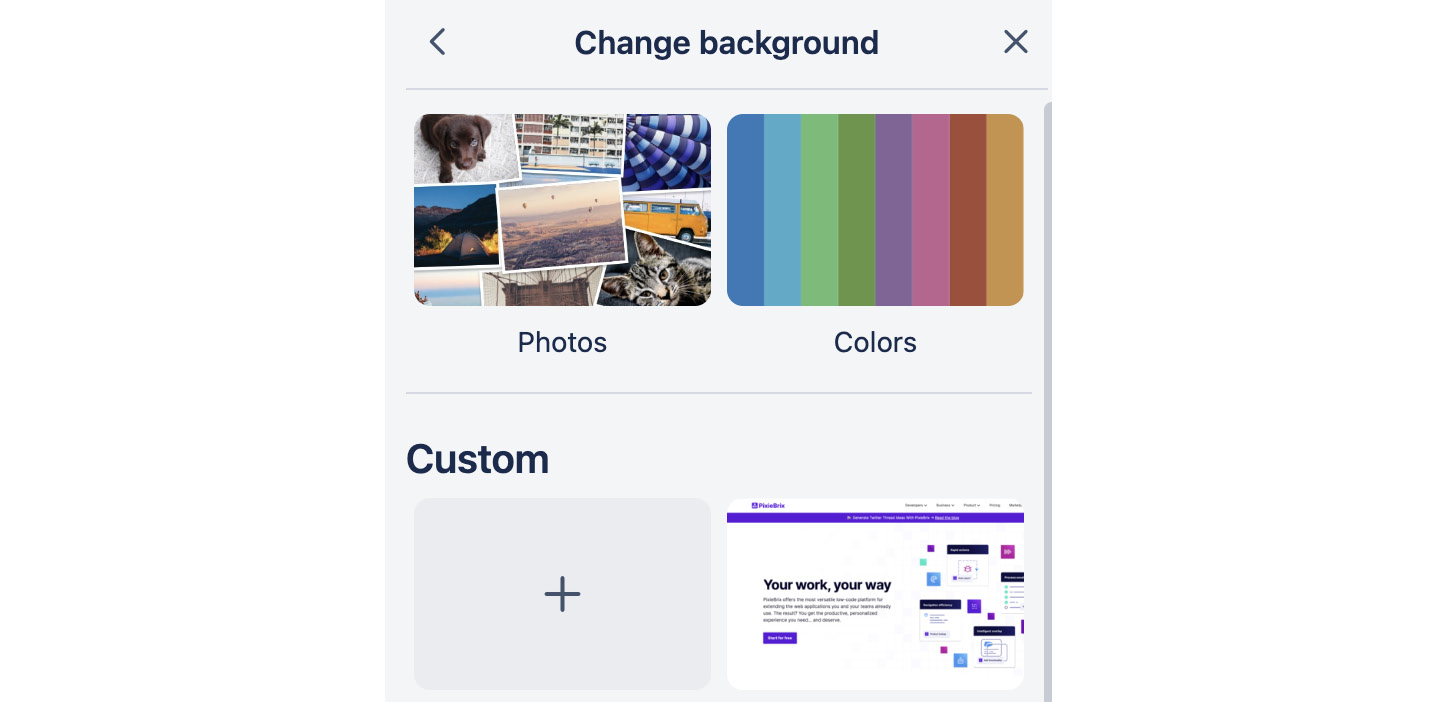1437x702 pixels.
Task: Click the puppy photo in the collage
Action: click(x=464, y=146)
